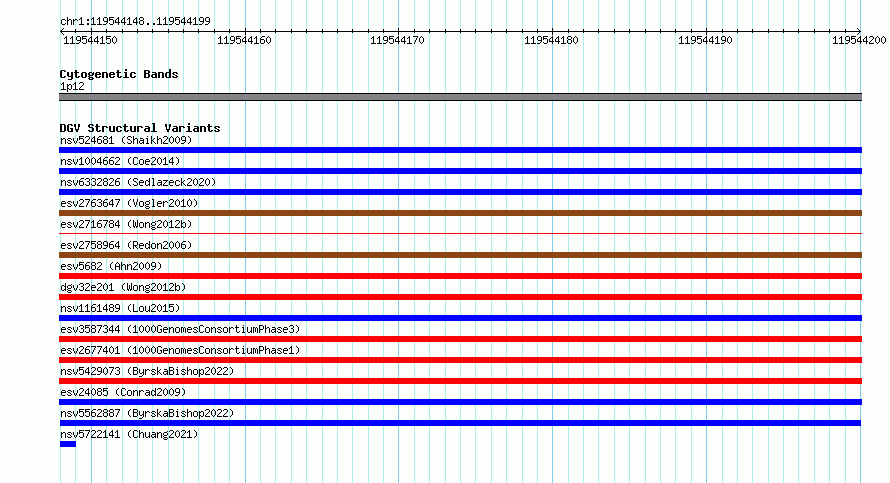Image resolution: width=890 pixels, height=483 pixels.
Task: Open esv2763647 (Vogler2010) variant label
Action: (129, 203)
